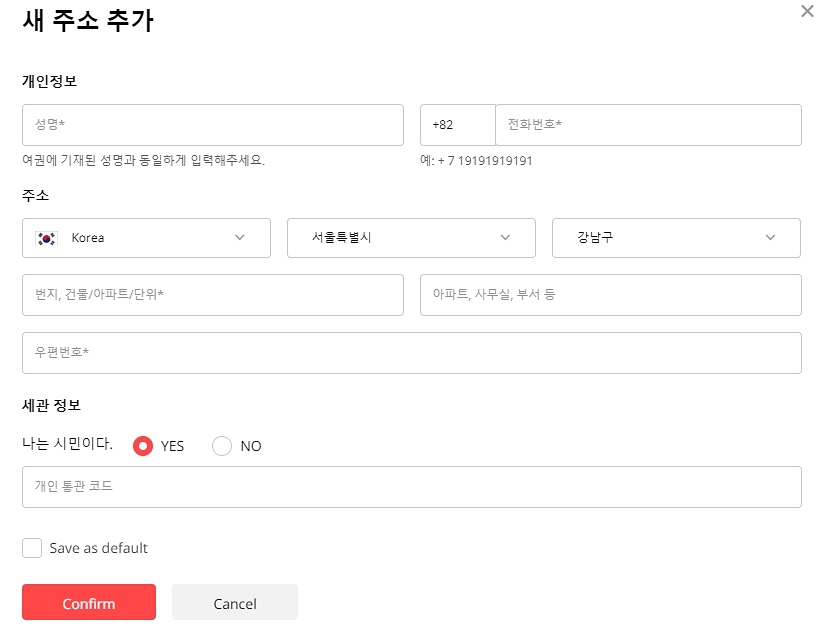The width and height of the screenshot is (821, 638).
Task: Click the 전화번호 phone number field
Action: [x=648, y=125]
